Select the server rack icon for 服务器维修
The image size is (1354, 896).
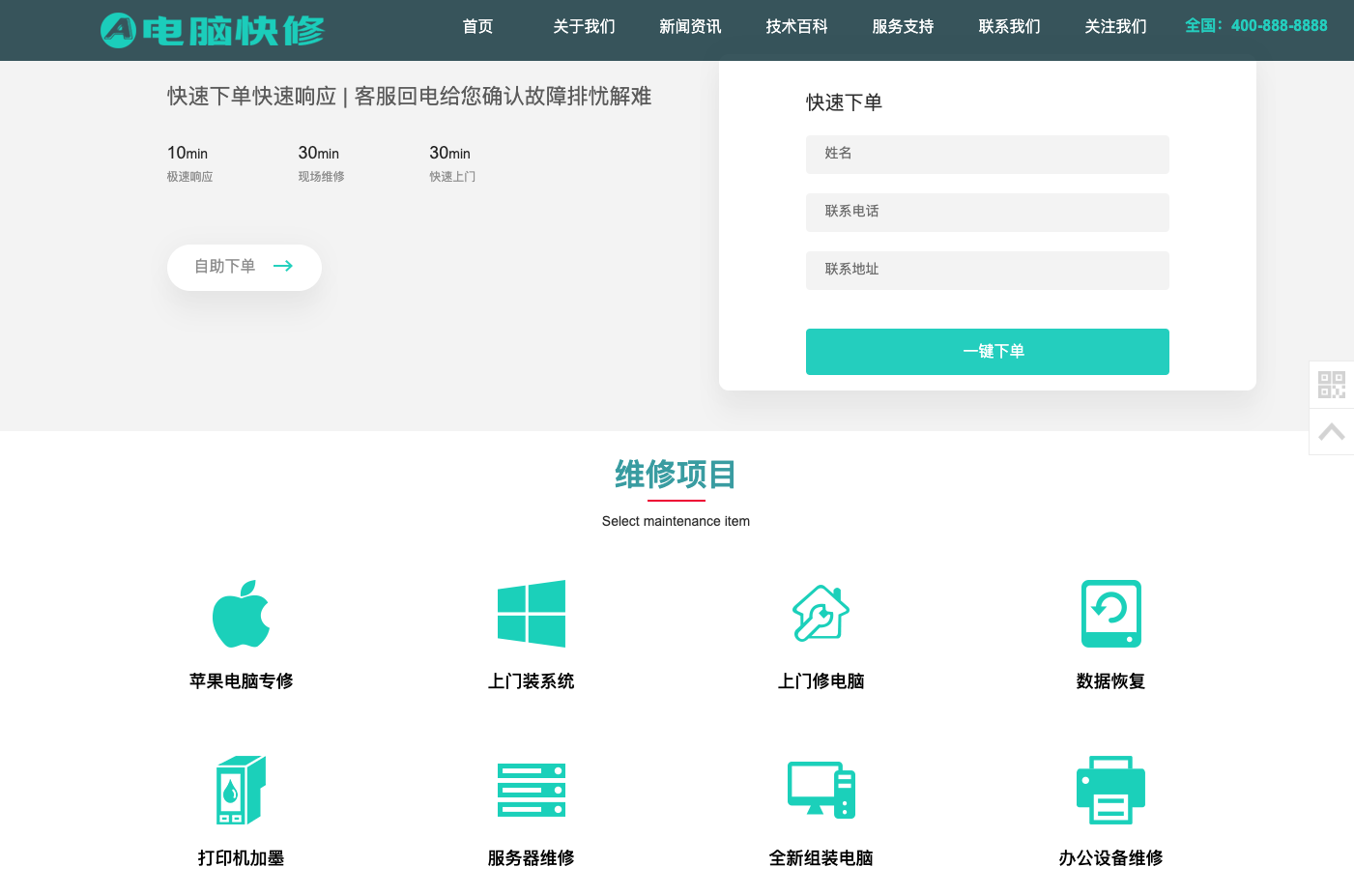coord(532,790)
